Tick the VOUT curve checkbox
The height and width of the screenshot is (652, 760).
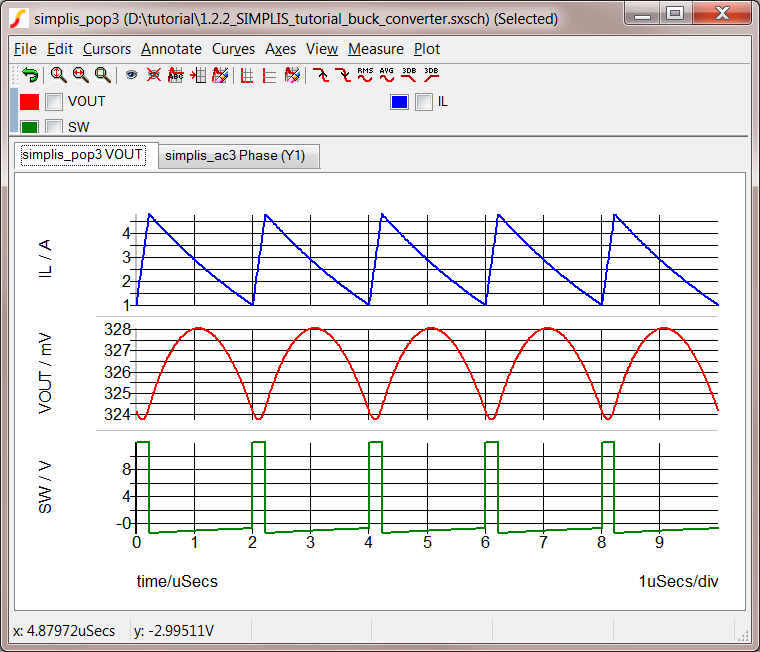54,101
